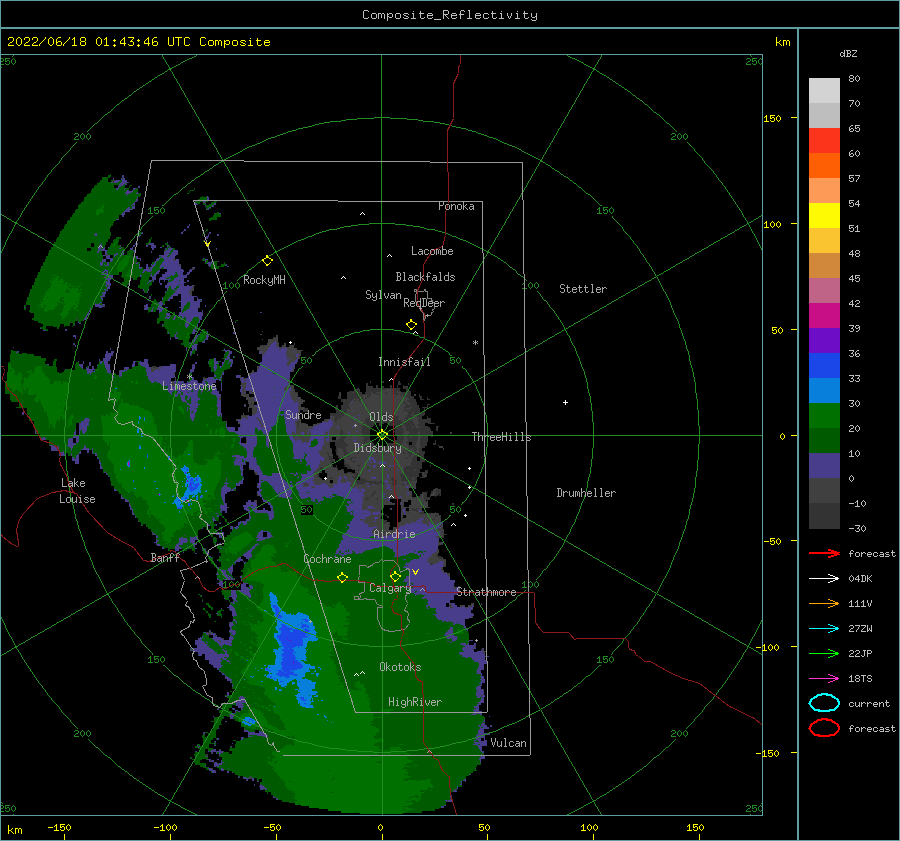Click the red forecast arrow in the legend
The width and height of the screenshot is (900, 841).
[x=824, y=553]
